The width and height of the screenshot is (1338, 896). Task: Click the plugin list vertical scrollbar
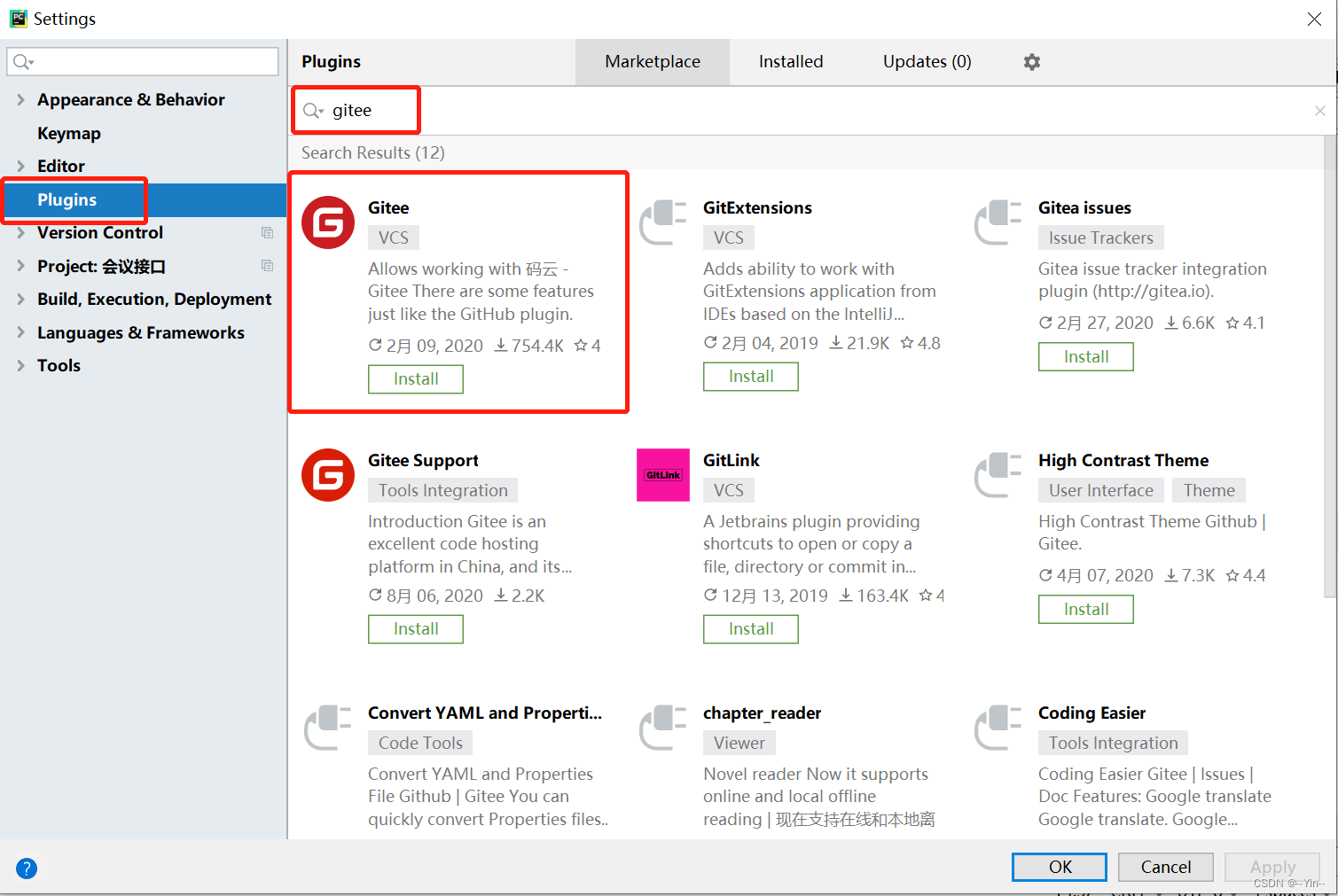coord(1330,366)
